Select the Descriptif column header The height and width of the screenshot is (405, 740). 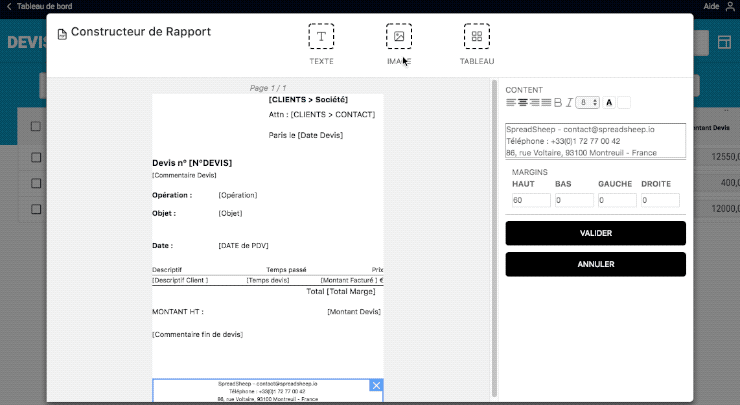pyautogui.click(x=167, y=270)
